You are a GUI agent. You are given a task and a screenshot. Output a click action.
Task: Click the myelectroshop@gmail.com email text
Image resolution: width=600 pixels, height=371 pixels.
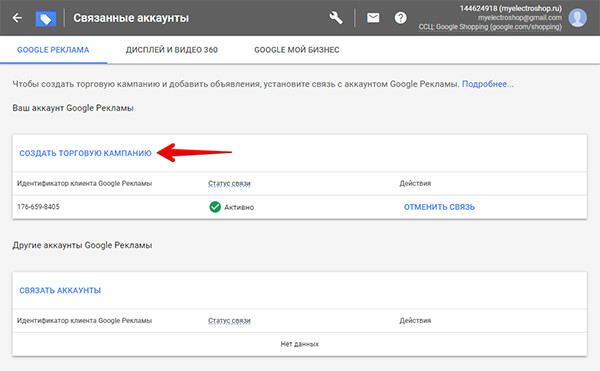click(x=520, y=18)
